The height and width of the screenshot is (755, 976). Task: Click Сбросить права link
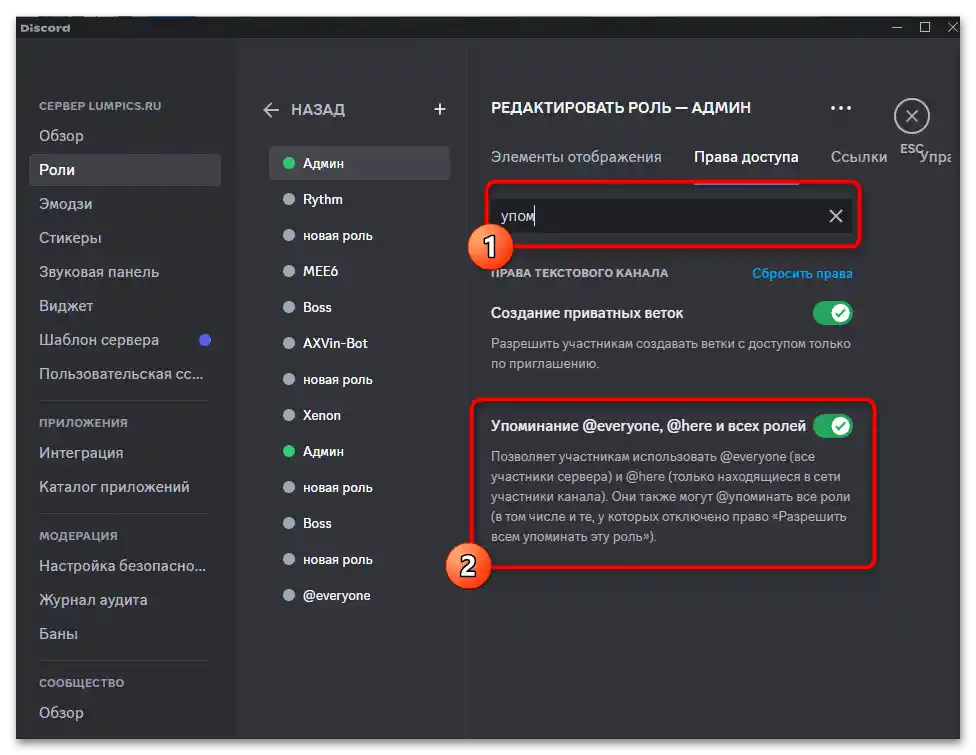[802, 273]
